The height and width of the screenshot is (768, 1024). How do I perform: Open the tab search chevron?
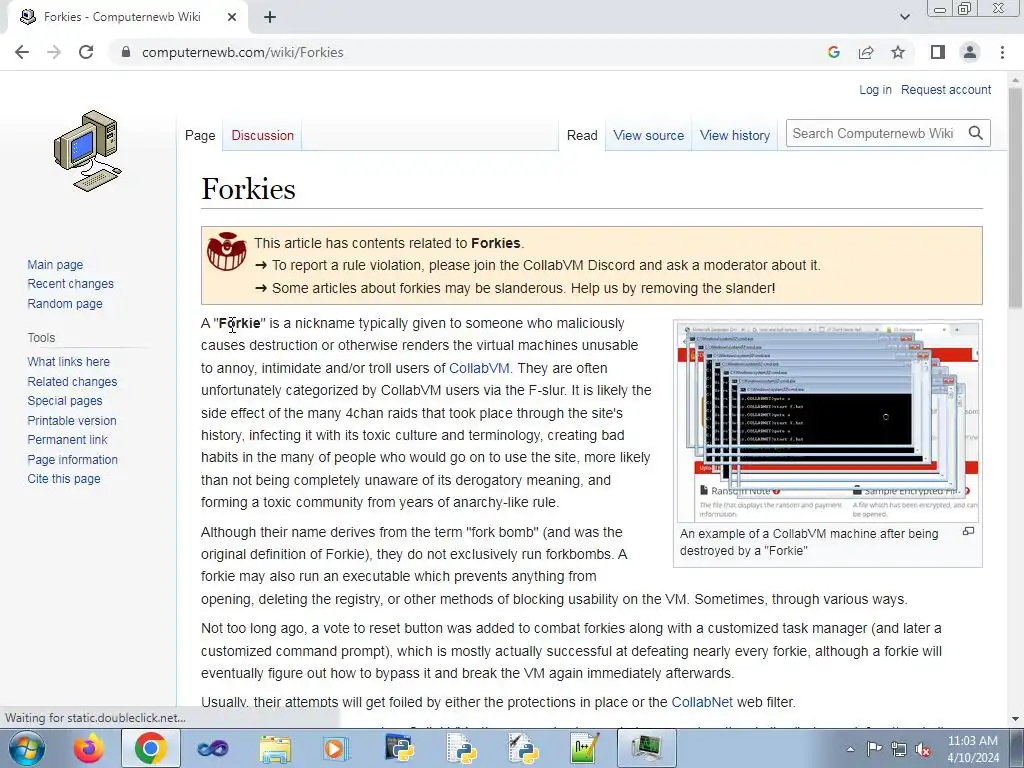[904, 17]
